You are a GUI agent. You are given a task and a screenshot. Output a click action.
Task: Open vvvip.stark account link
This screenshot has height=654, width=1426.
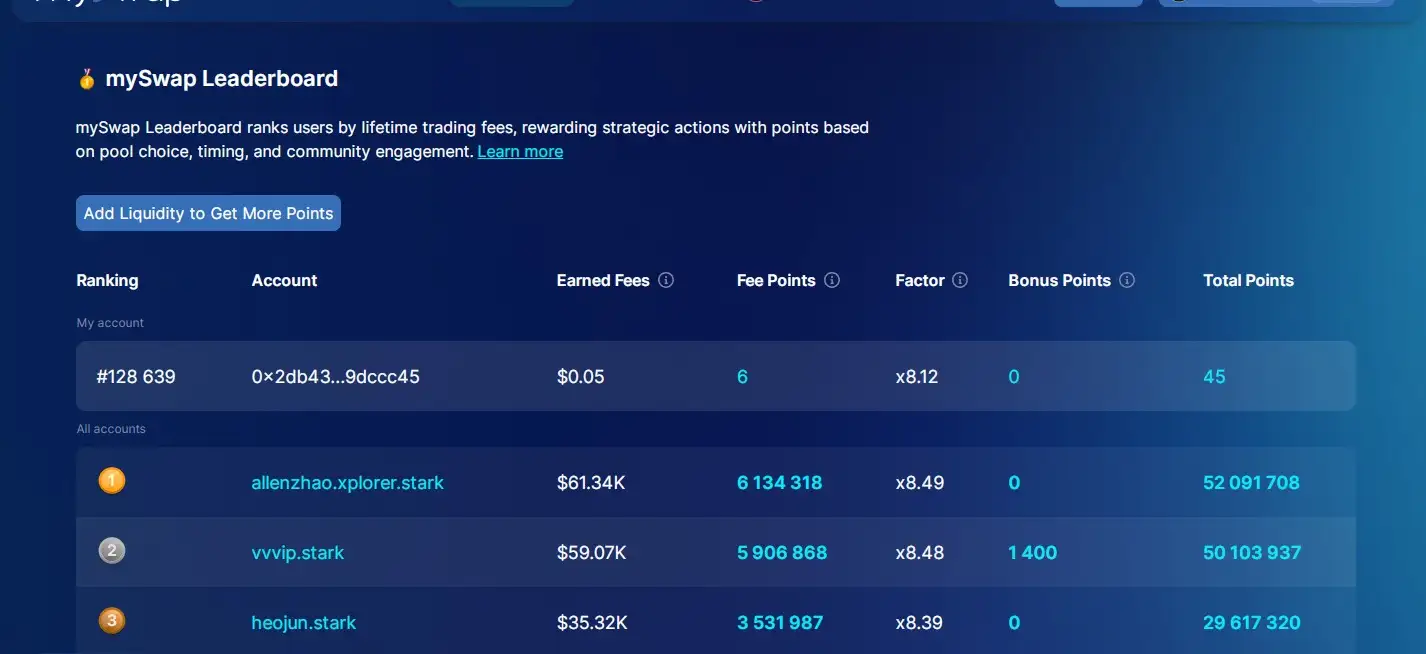point(298,553)
